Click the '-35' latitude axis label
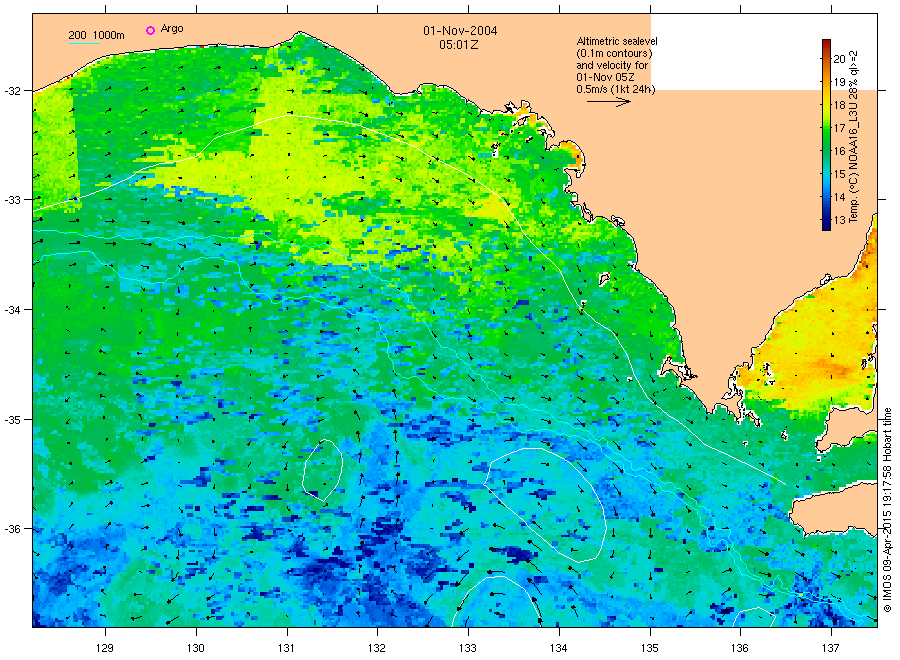 coord(13,420)
